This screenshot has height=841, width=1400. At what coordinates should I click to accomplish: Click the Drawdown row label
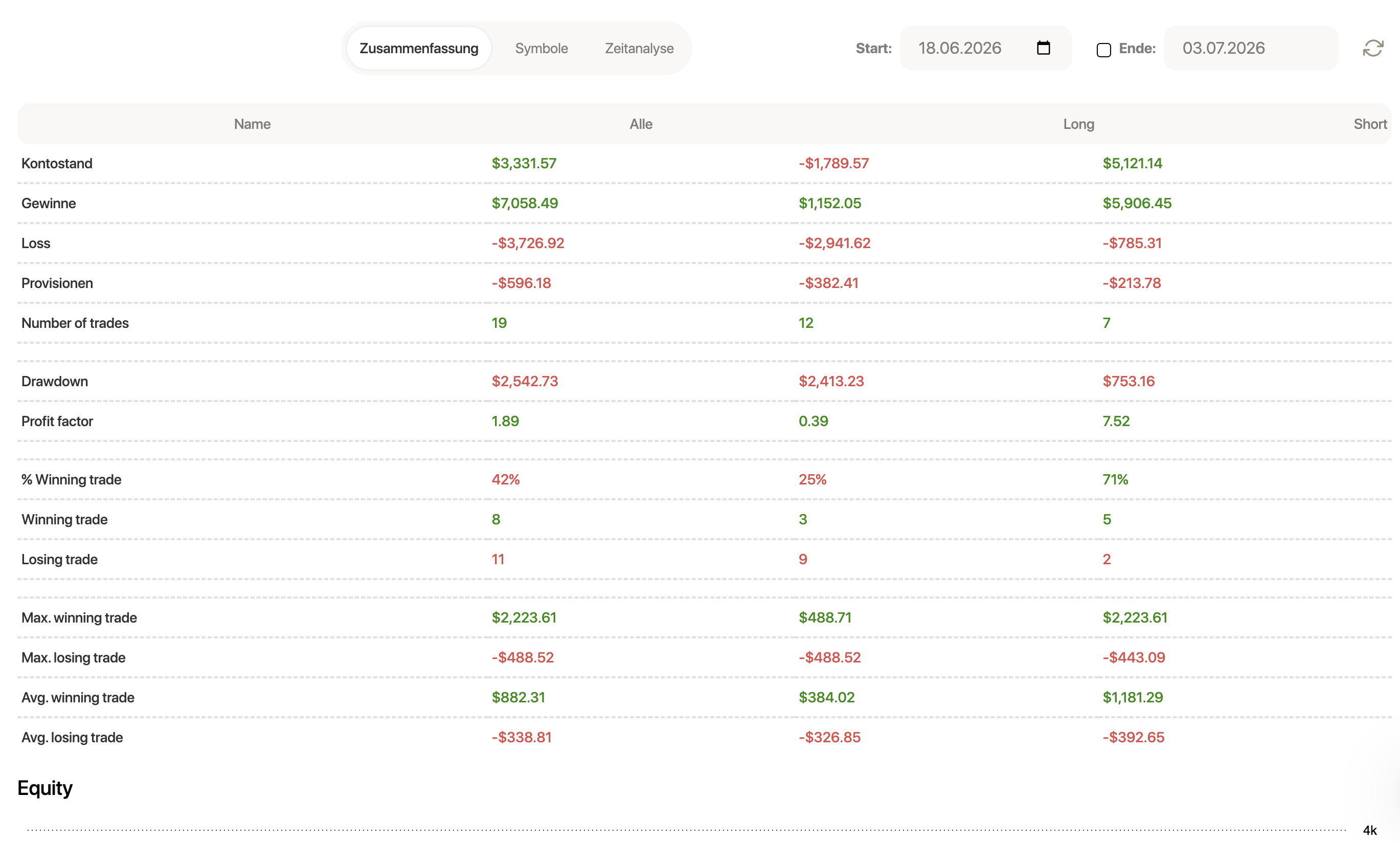pyautogui.click(x=54, y=382)
